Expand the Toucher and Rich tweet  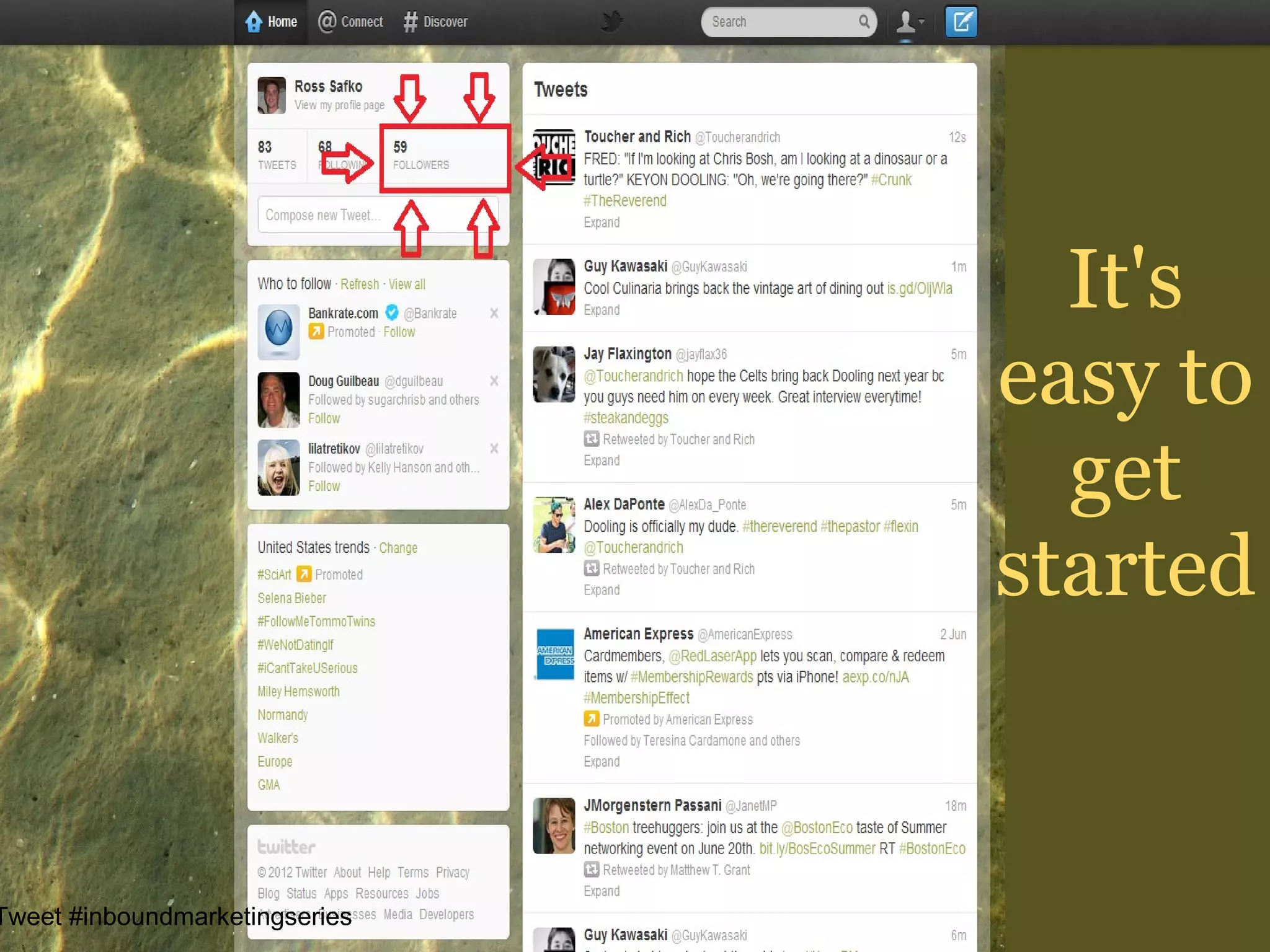coord(602,223)
